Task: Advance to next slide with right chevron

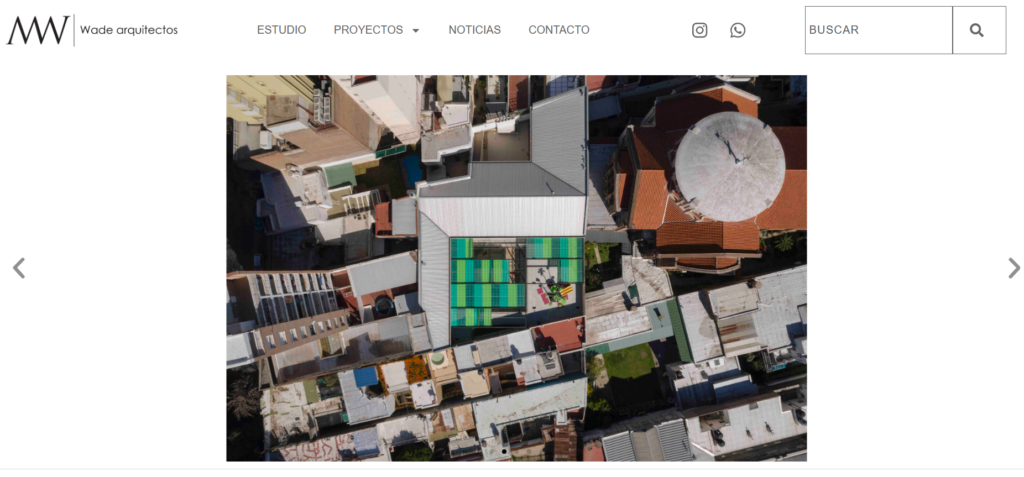Action: [1013, 268]
